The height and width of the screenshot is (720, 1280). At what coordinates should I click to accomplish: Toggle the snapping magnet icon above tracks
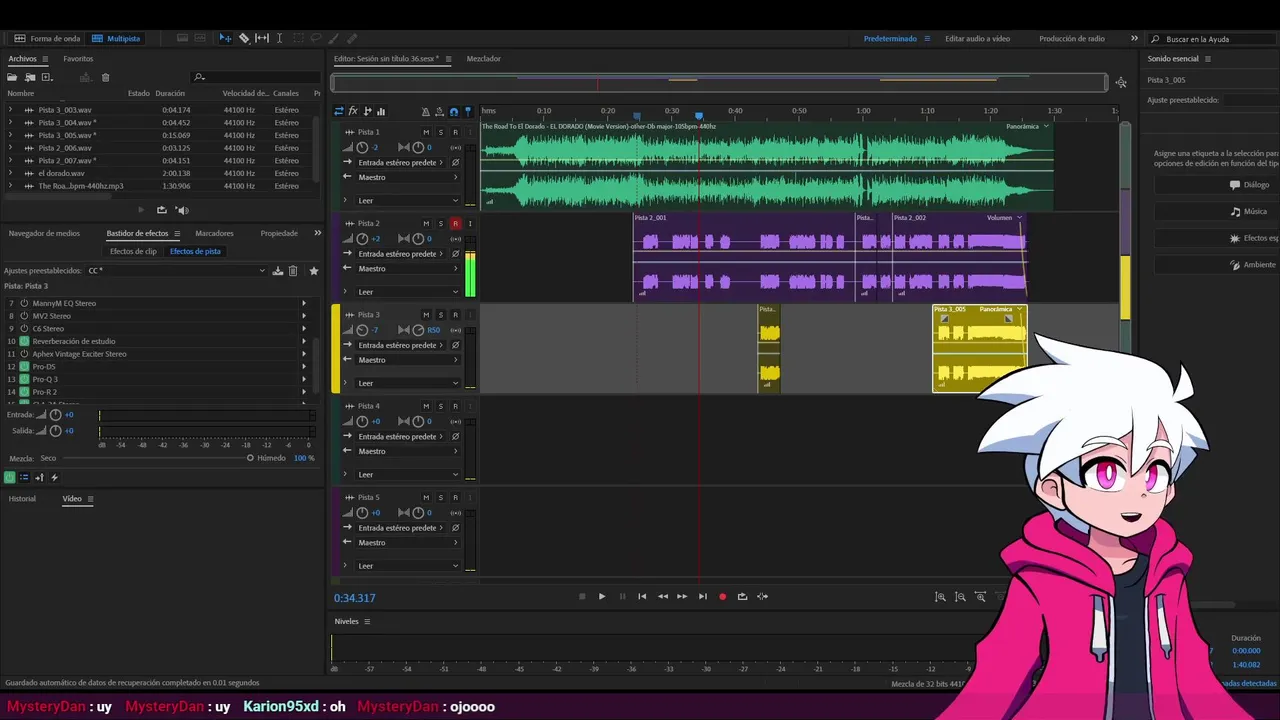454,112
